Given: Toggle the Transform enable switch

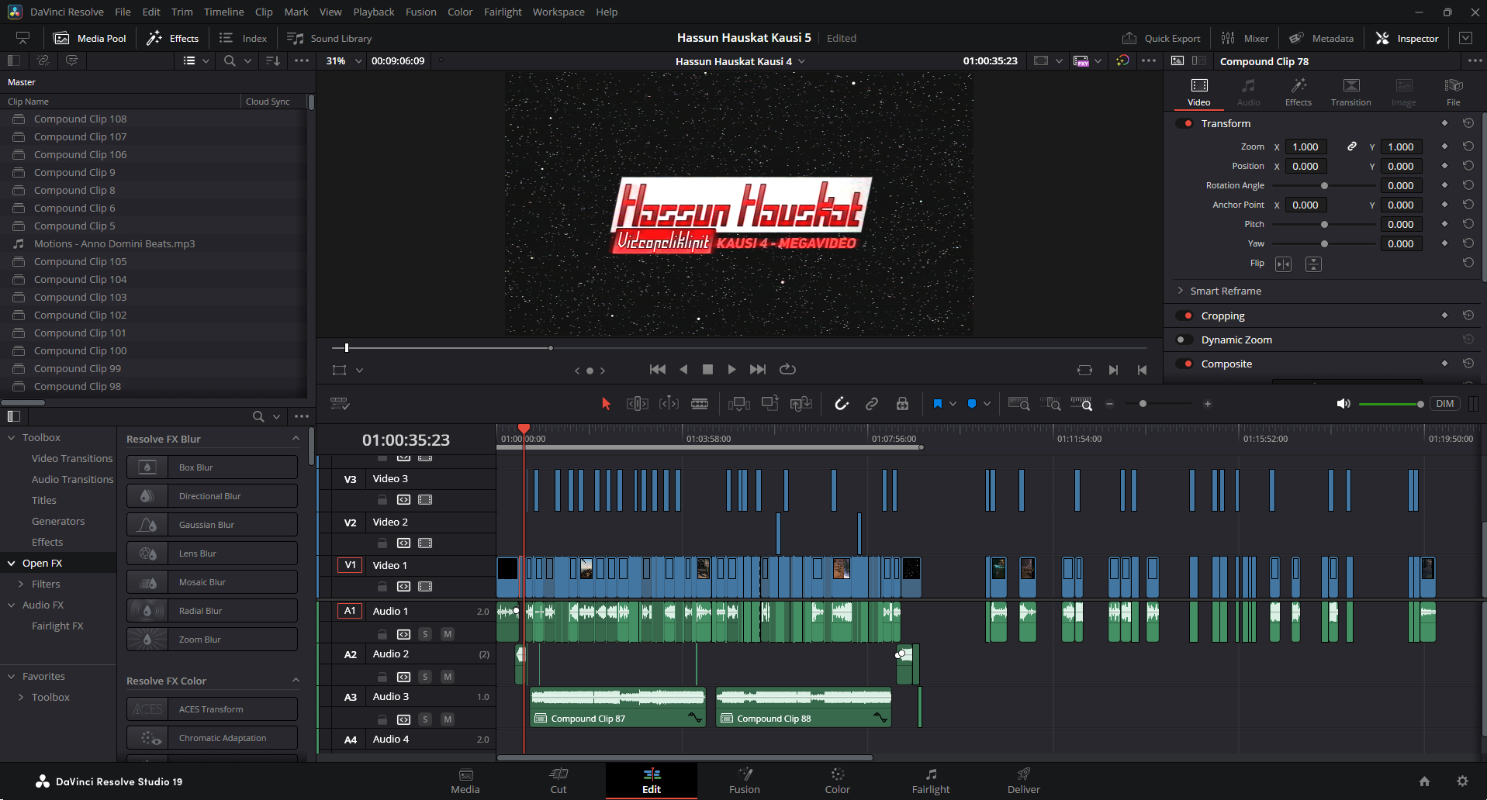Looking at the screenshot, I should click(1185, 124).
